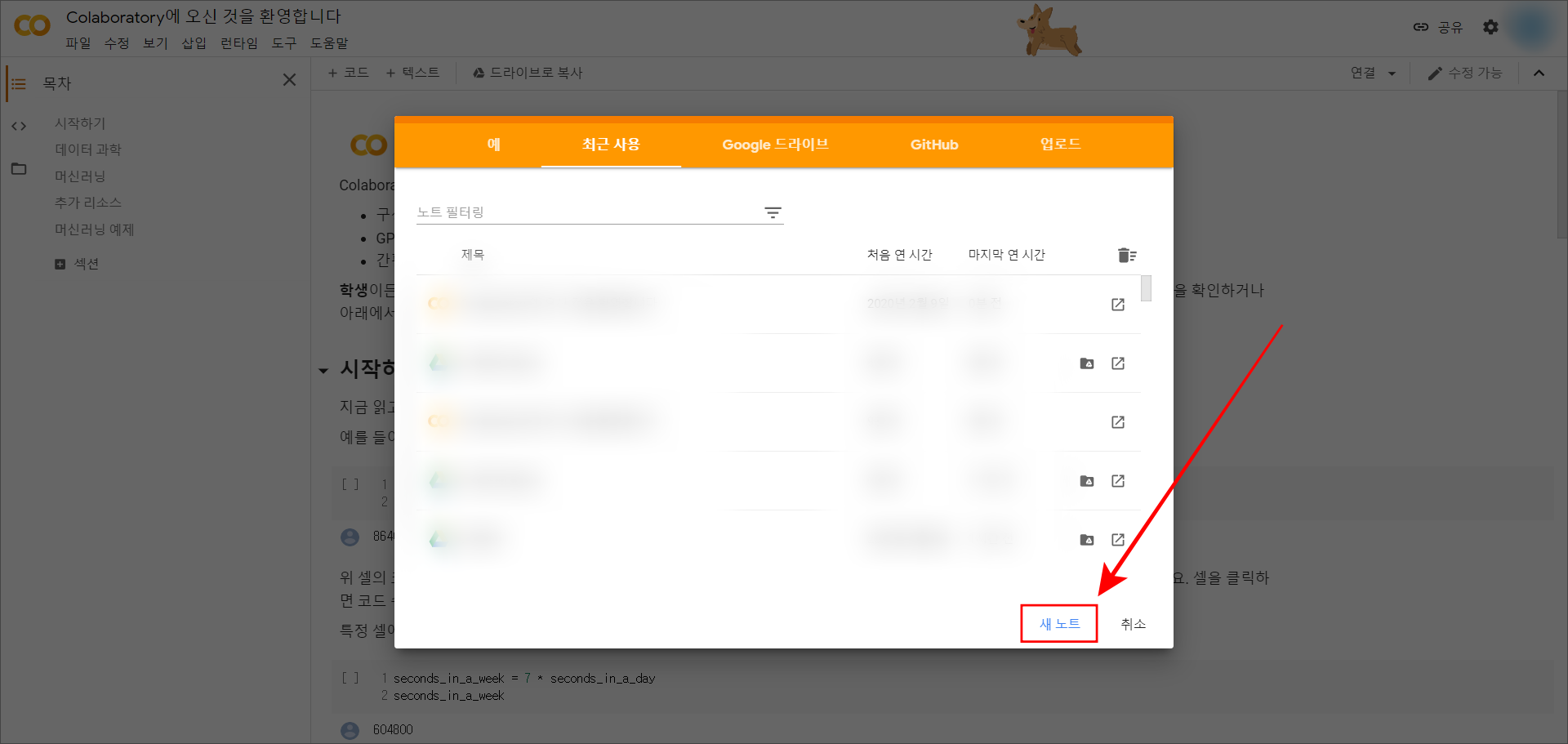Click the 새 노트 button
Image resolution: width=1568 pixels, height=744 pixels.
tap(1059, 624)
